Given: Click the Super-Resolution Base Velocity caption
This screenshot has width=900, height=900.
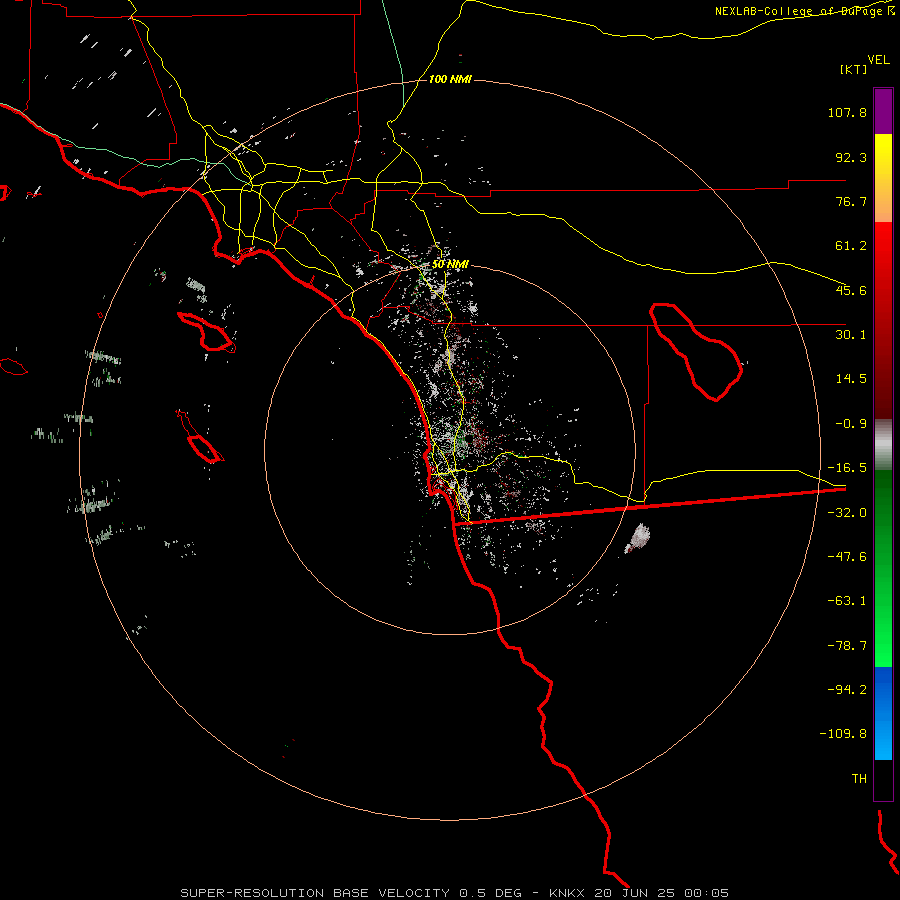Looking at the screenshot, I should [455, 893].
